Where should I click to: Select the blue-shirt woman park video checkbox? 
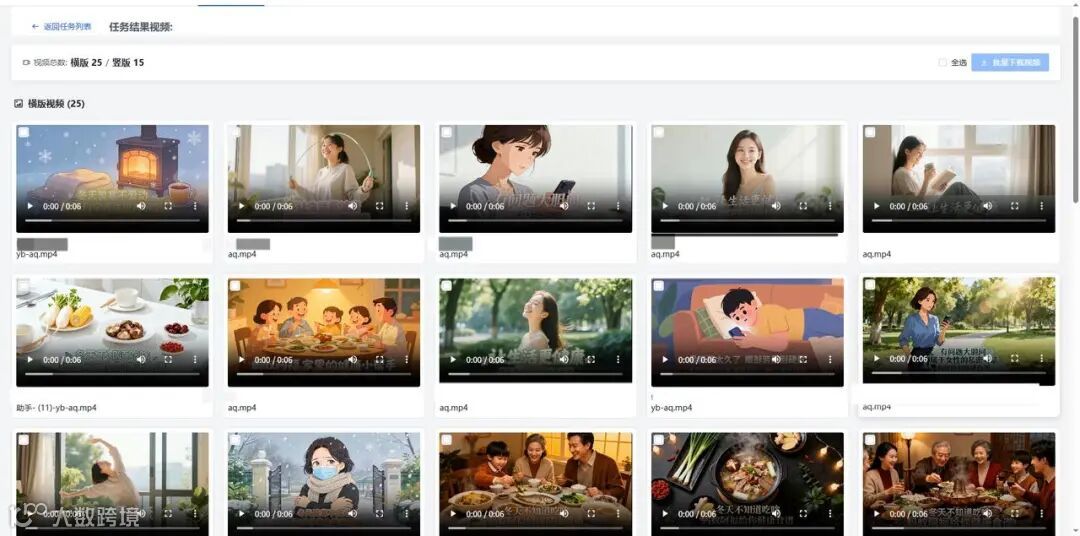point(870,285)
